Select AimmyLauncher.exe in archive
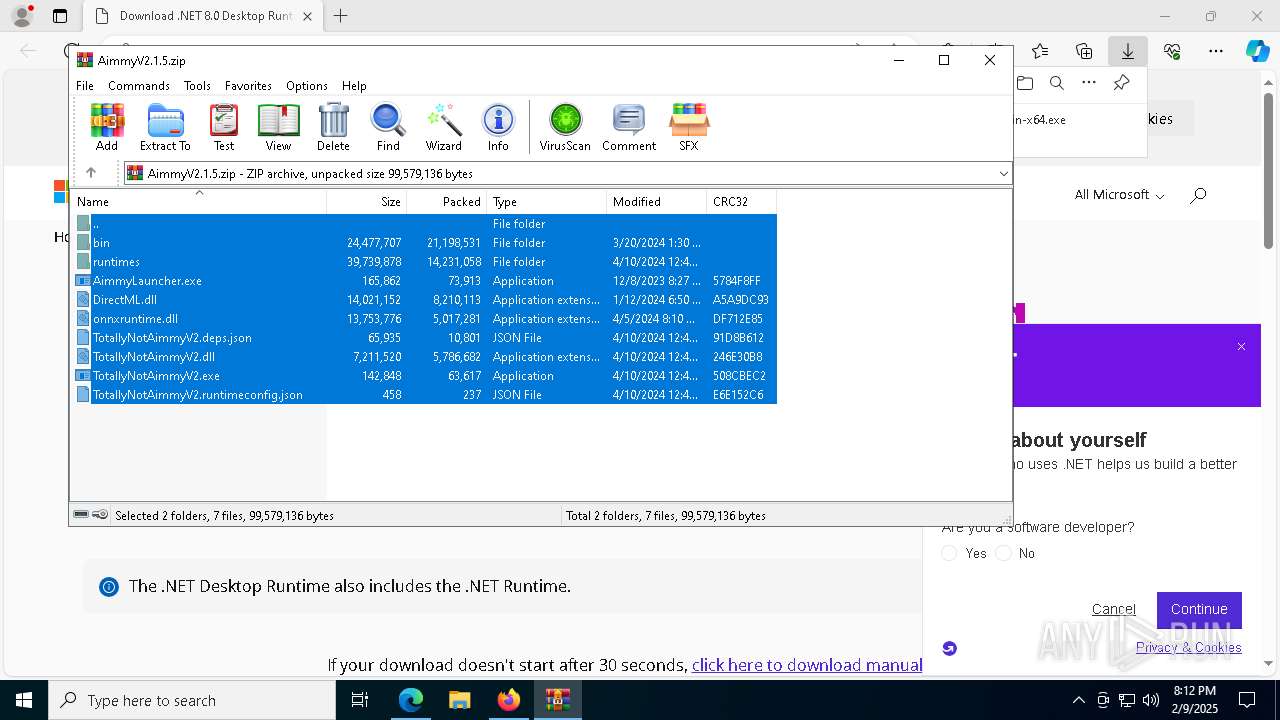Screen dimensions: 1280x720 tap(424, 281)
